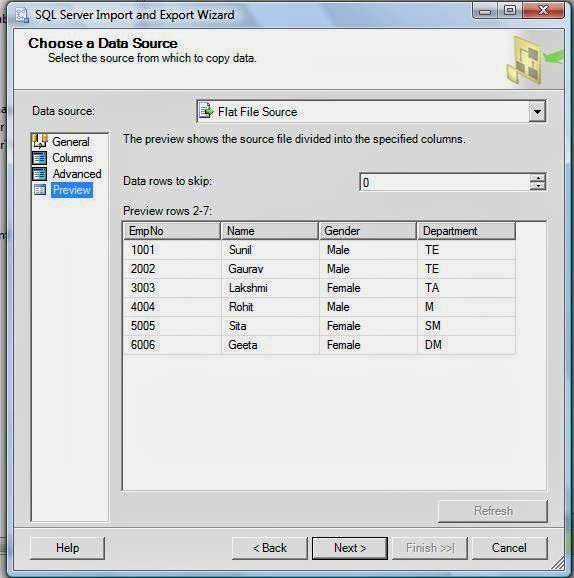Viewport: 574px width, 578px height.
Task: Click Female in Lakshmi's row
Action: (x=344, y=288)
